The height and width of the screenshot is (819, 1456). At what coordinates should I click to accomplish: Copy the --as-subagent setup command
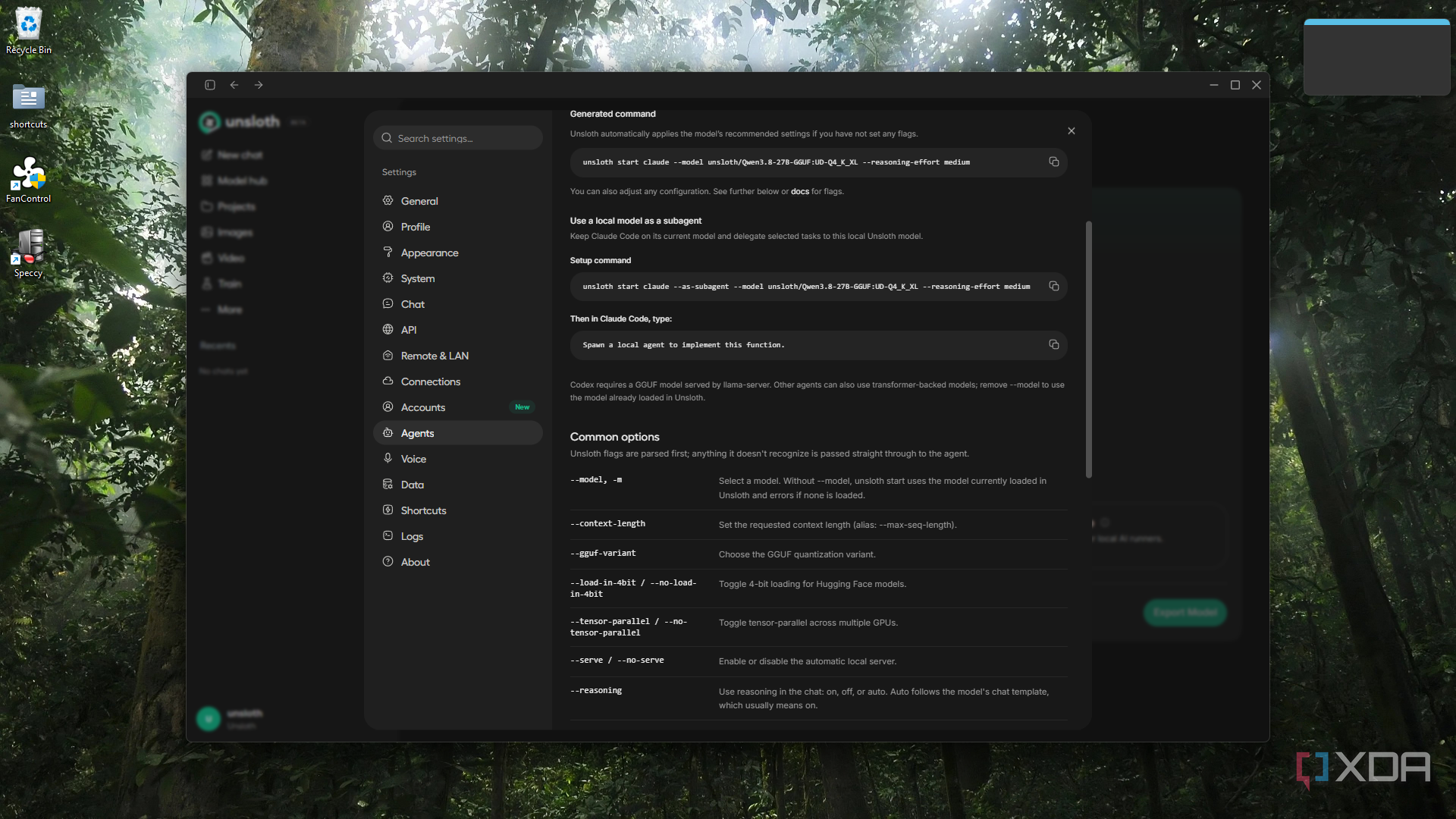1053,286
